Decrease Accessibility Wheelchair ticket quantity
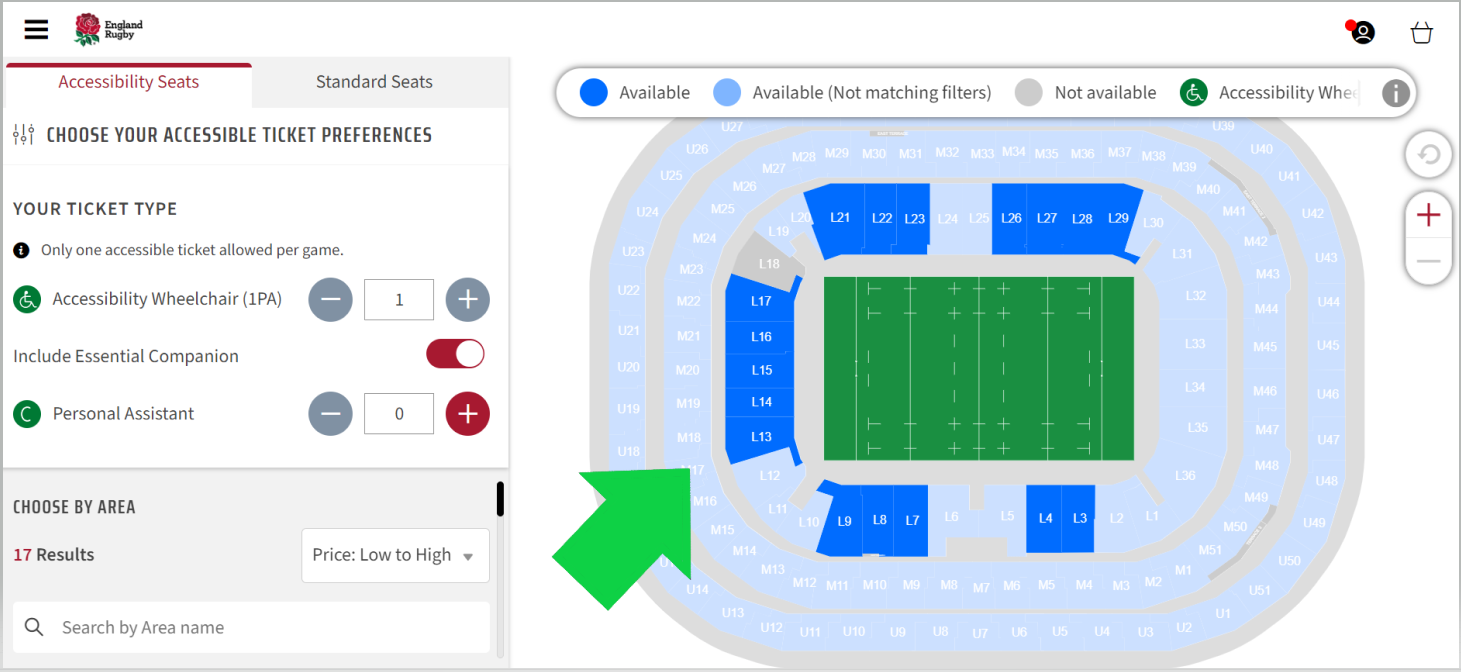1461x672 pixels. pos(330,299)
